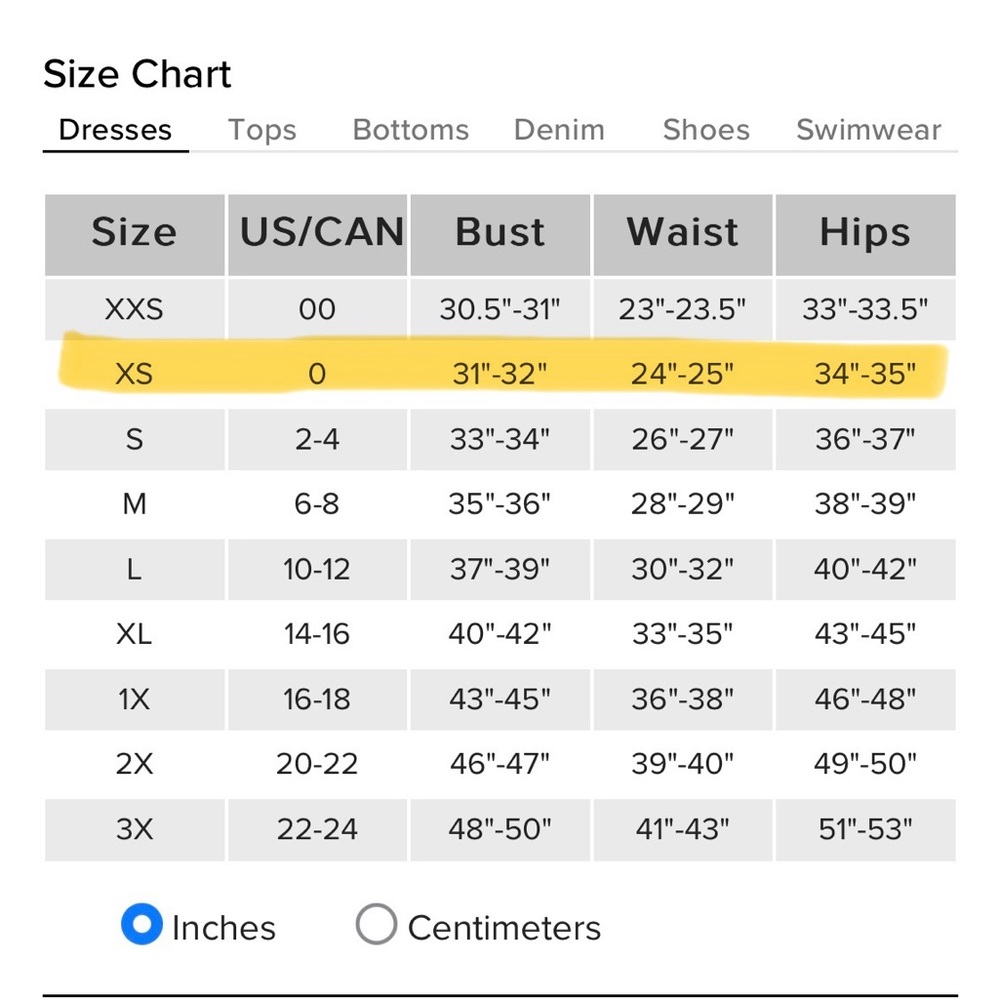Select the M size row label

coord(135,504)
